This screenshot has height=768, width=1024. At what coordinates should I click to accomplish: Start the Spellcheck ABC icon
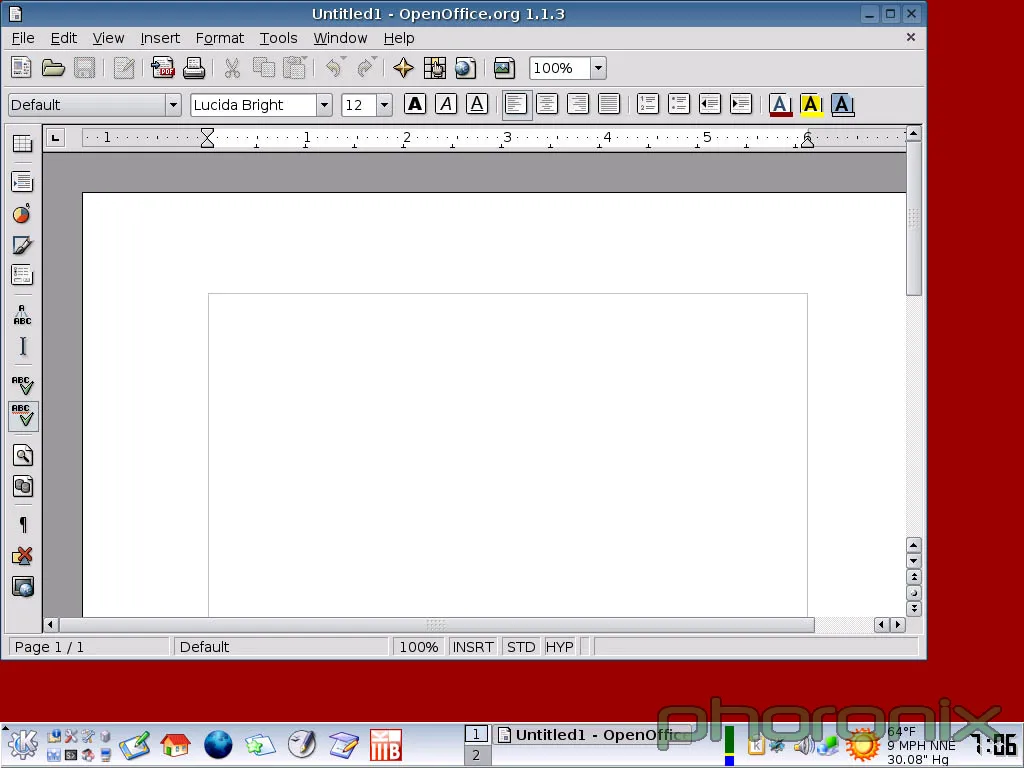tap(22, 385)
